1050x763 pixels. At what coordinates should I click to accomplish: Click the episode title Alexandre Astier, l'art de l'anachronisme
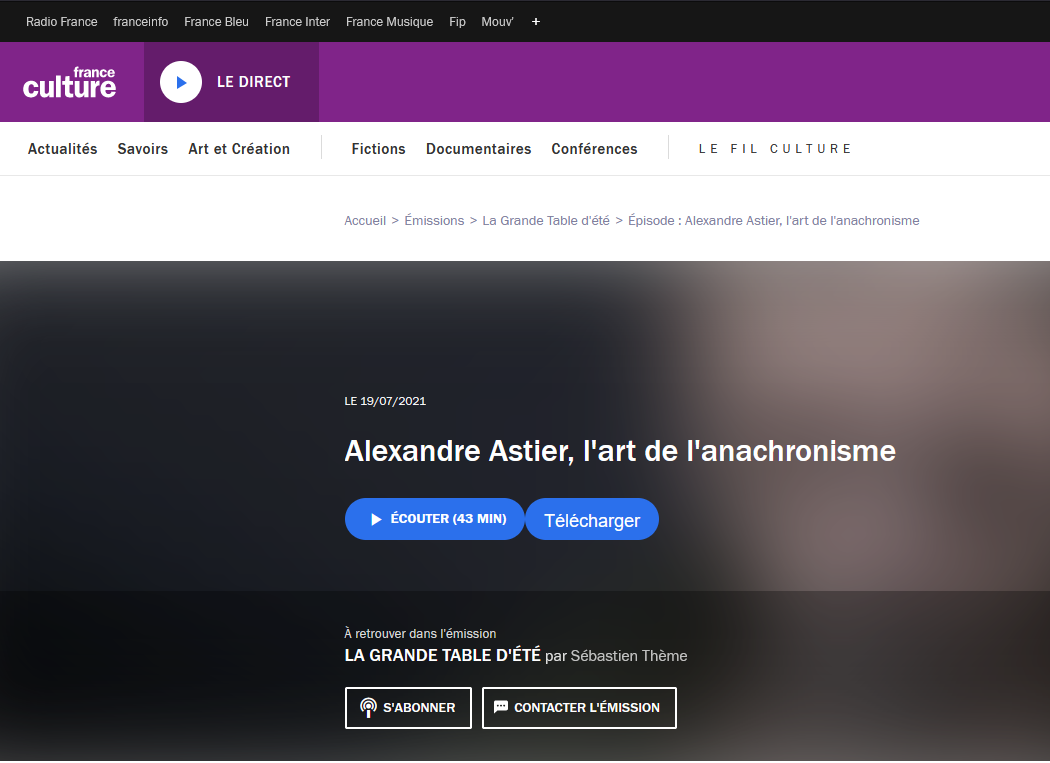click(x=620, y=451)
